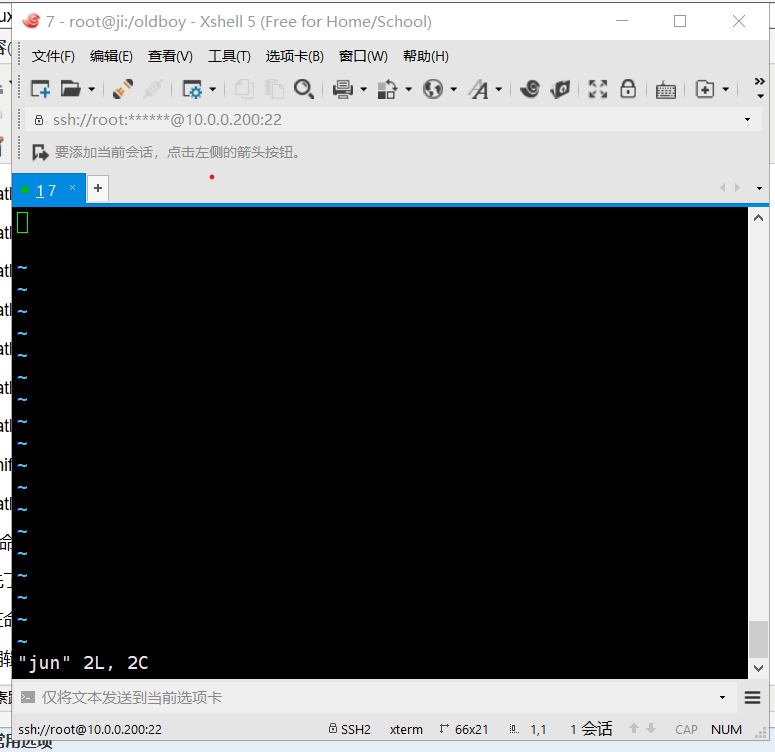The height and width of the screenshot is (752, 775).
Task: Open session Properties gear icon
Action: 192,89
